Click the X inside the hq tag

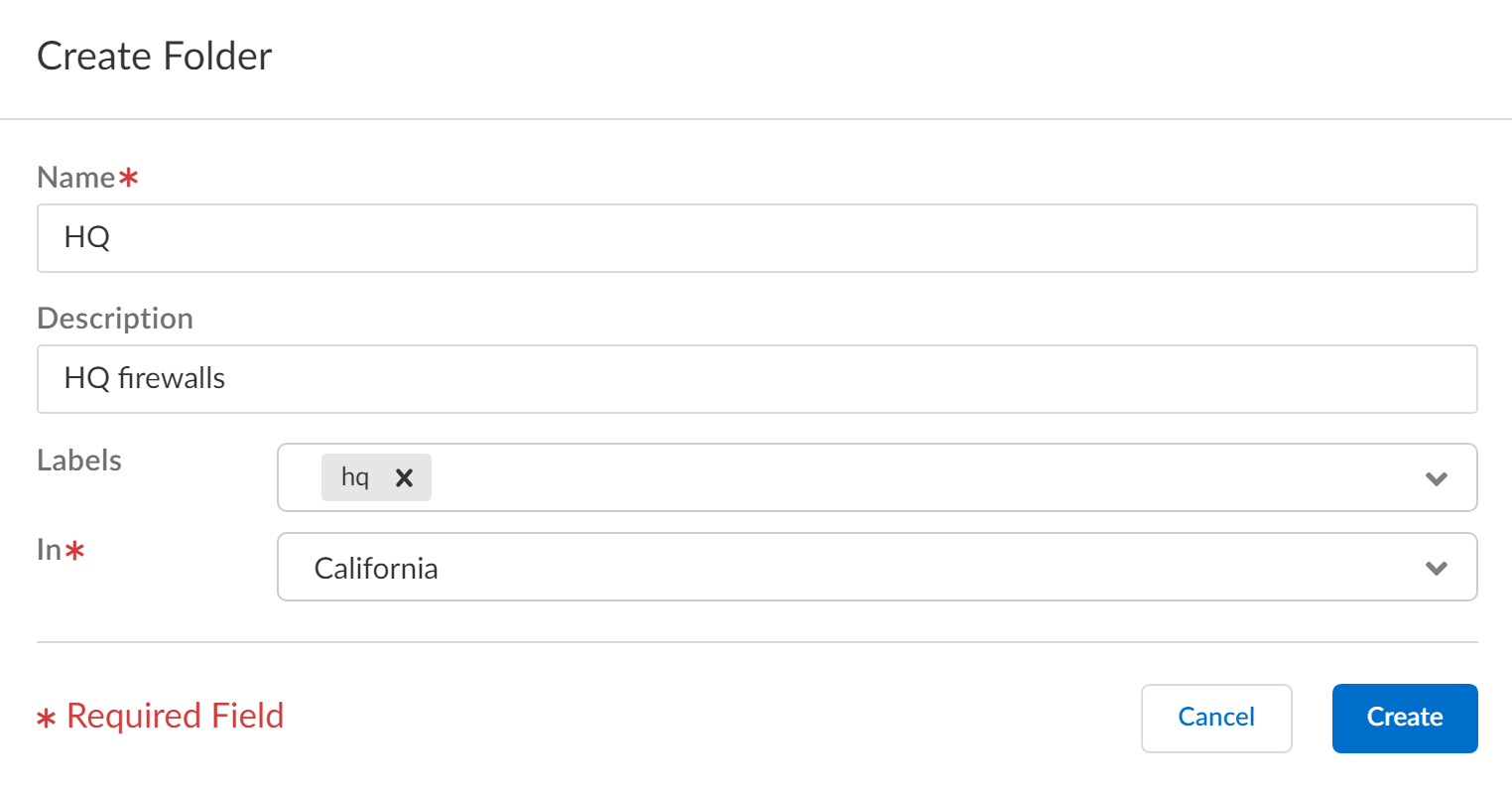(404, 477)
